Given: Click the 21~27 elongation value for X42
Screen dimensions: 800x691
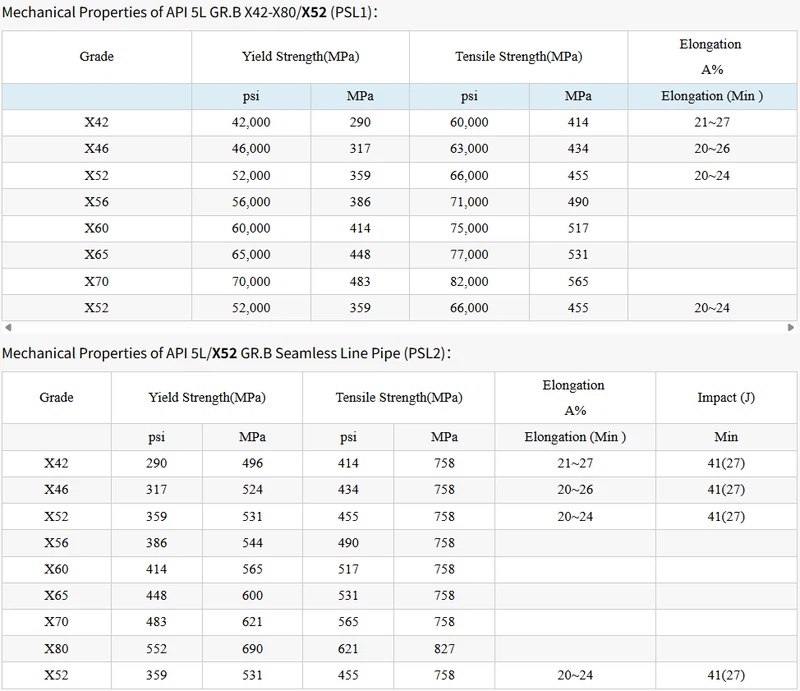Looking at the screenshot, I should point(713,122).
